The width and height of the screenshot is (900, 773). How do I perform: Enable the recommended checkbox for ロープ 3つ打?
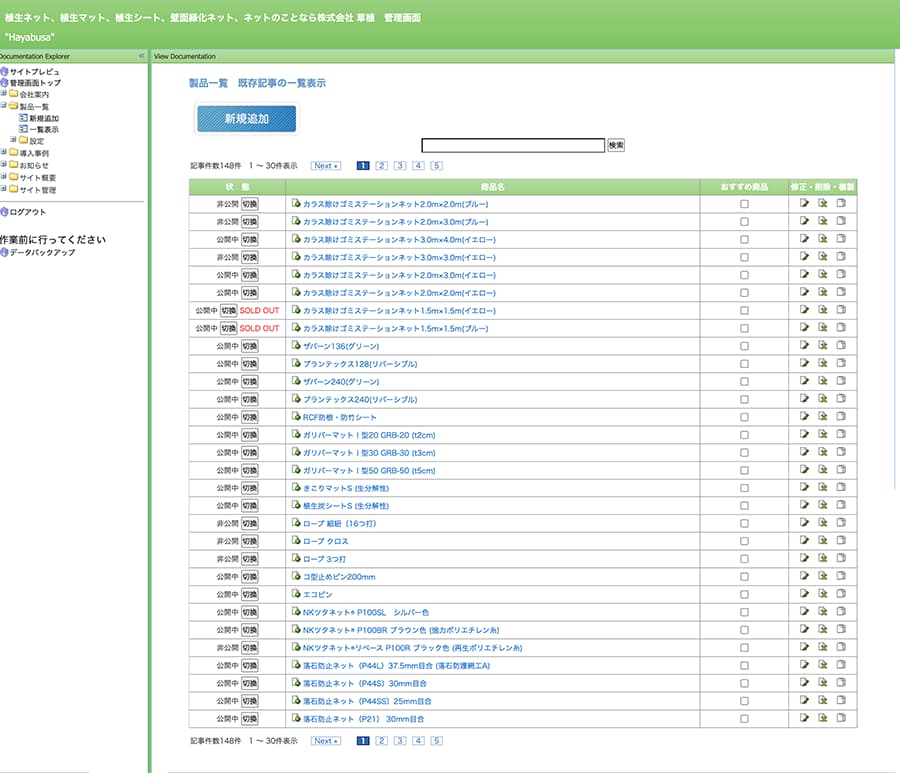click(743, 559)
